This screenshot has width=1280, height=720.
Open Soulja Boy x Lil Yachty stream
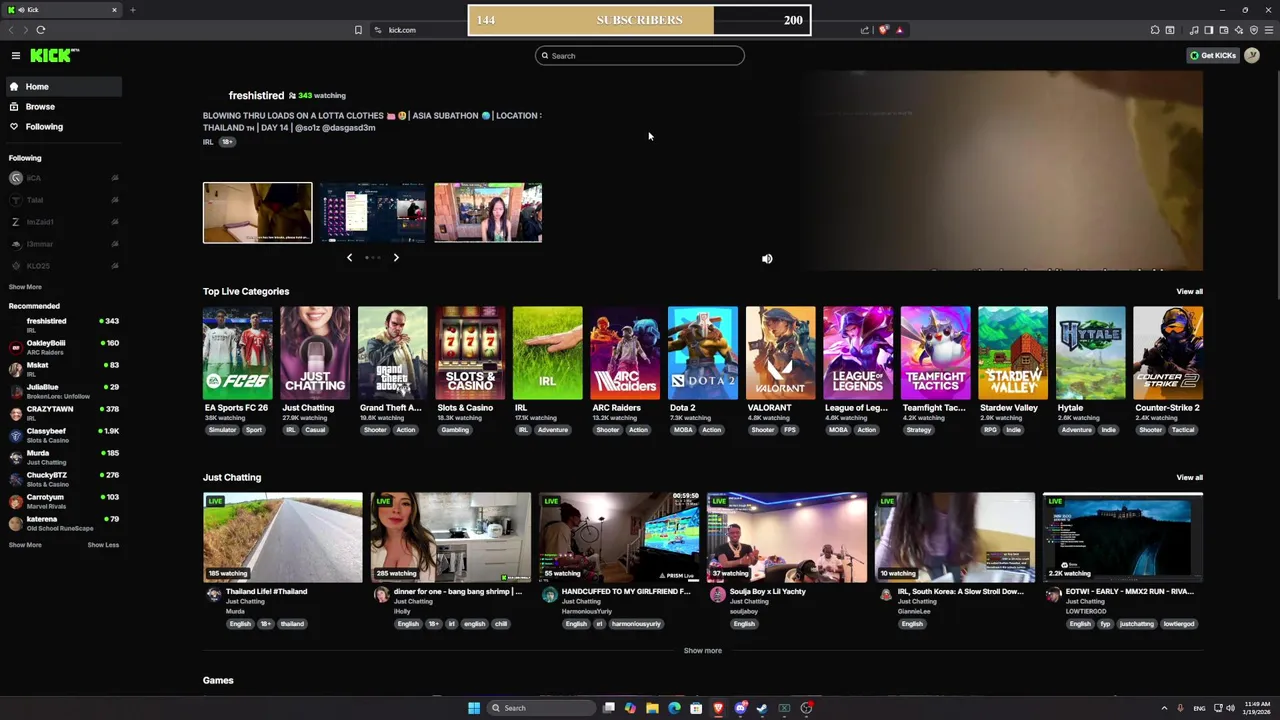(x=787, y=537)
